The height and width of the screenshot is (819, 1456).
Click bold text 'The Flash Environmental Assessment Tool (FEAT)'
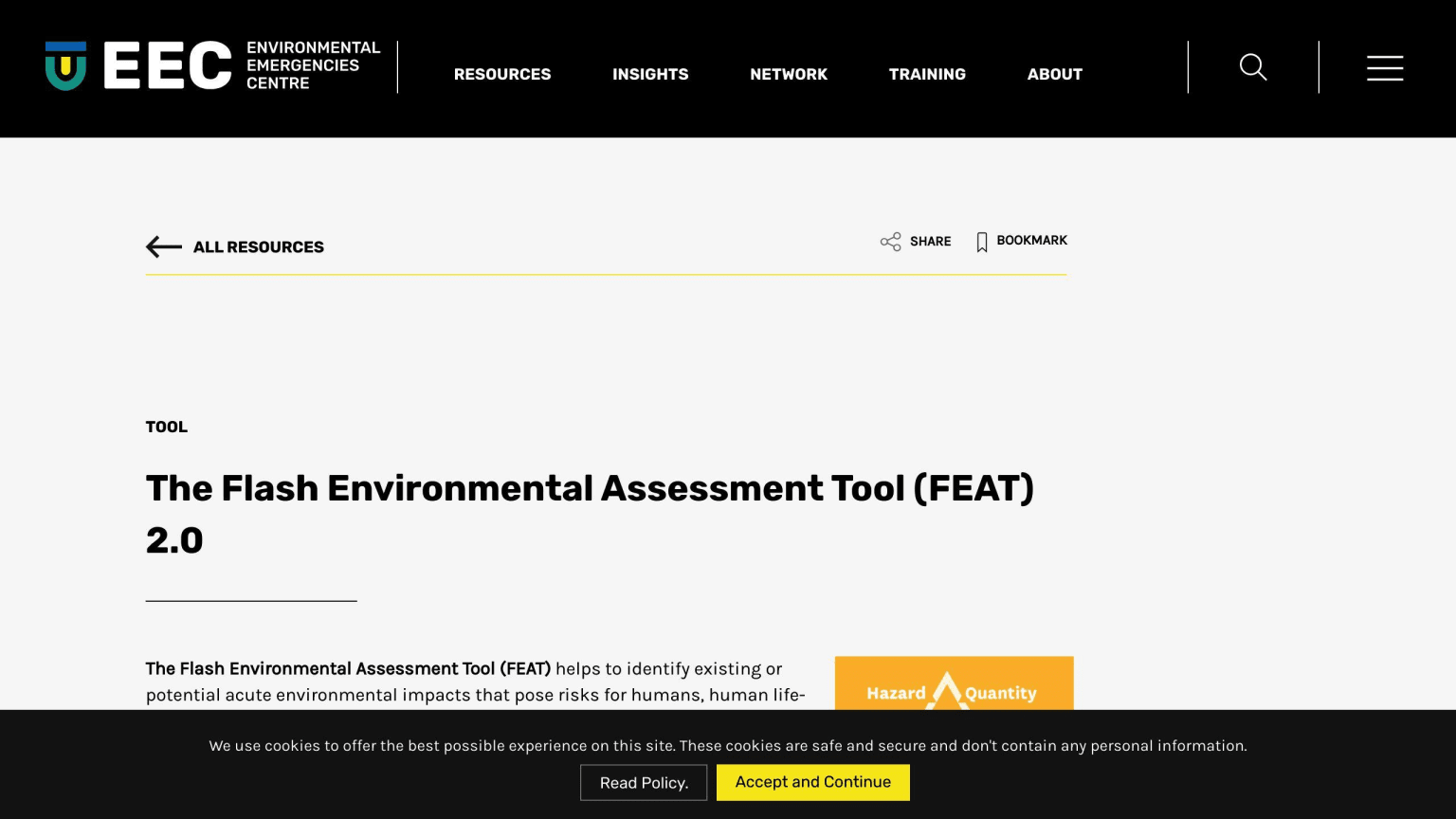(x=348, y=668)
